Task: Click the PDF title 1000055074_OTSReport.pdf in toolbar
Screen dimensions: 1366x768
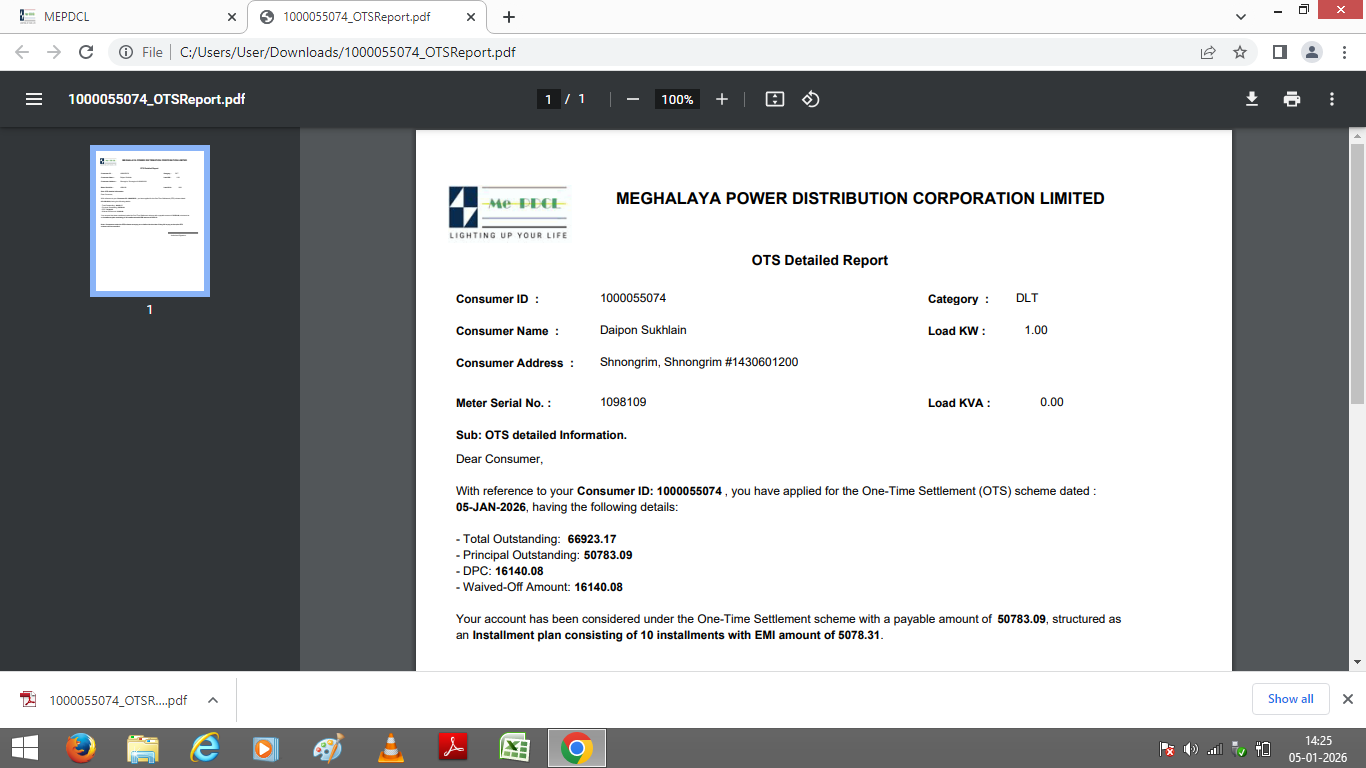Action: [157, 99]
